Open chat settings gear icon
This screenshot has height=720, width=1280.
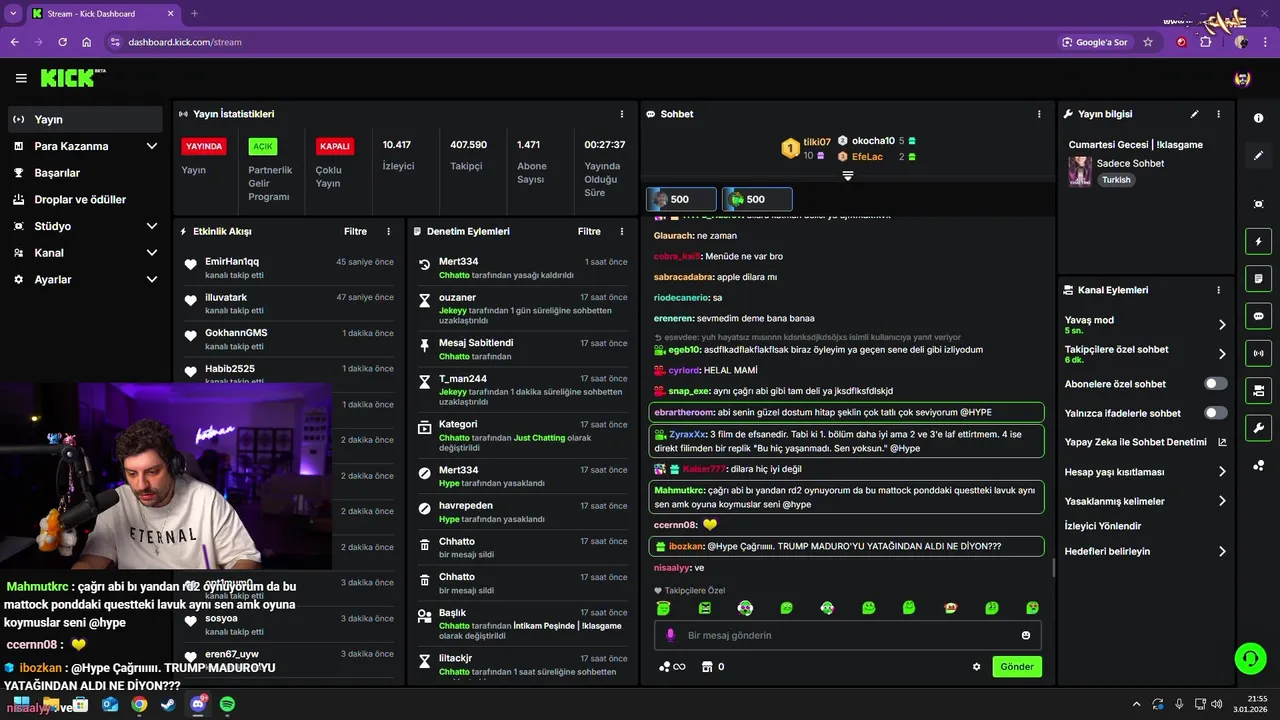[x=977, y=667]
